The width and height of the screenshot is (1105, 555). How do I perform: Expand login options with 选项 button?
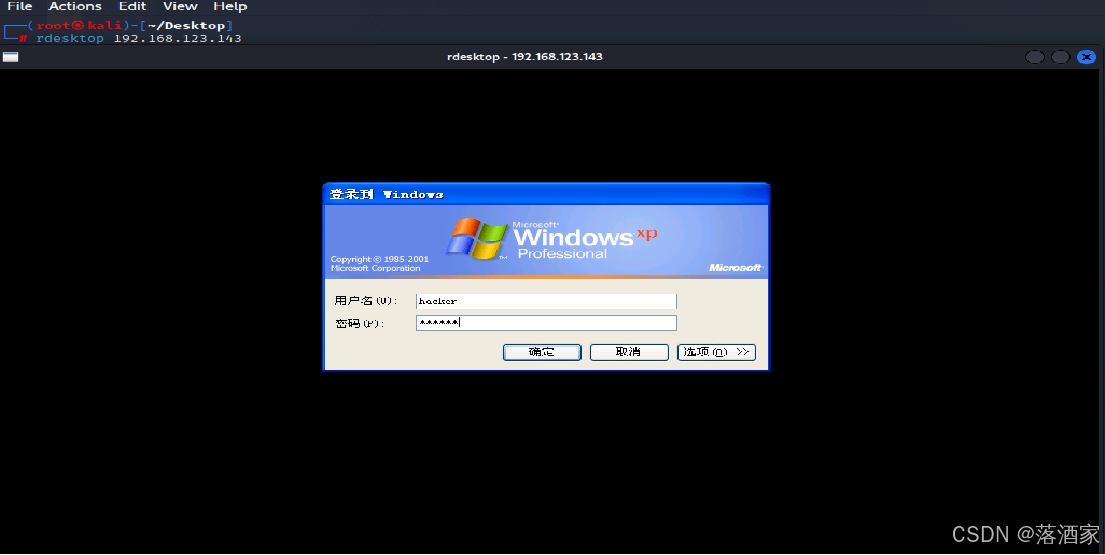click(x=716, y=352)
